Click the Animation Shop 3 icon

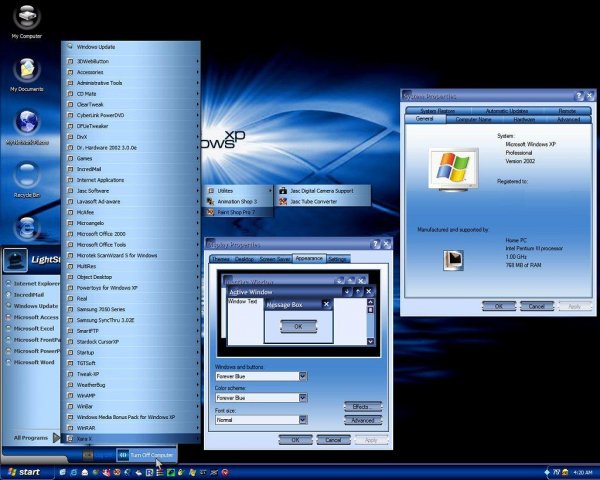pyautogui.click(x=210, y=201)
